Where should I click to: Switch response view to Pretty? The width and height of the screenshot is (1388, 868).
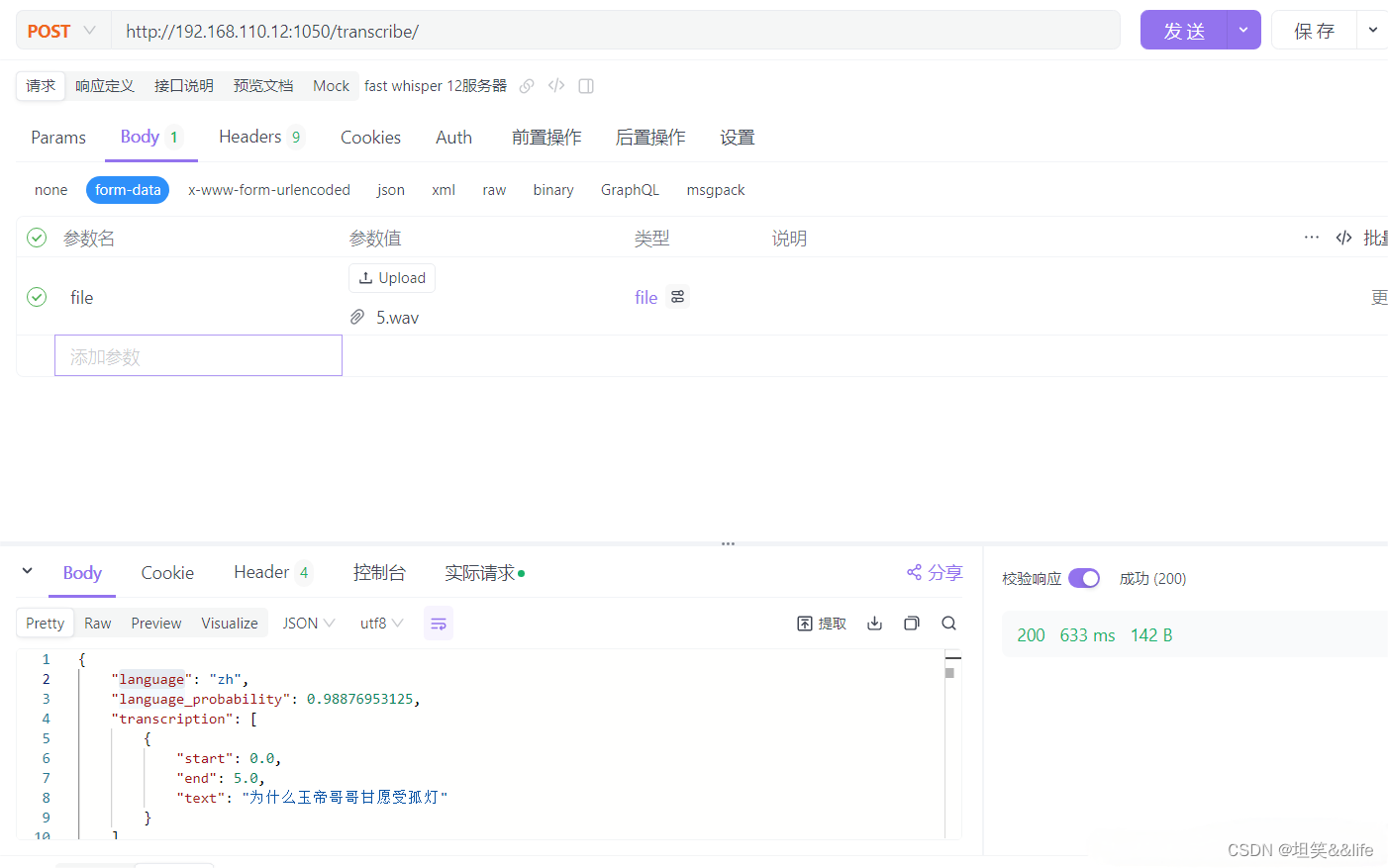coord(46,624)
